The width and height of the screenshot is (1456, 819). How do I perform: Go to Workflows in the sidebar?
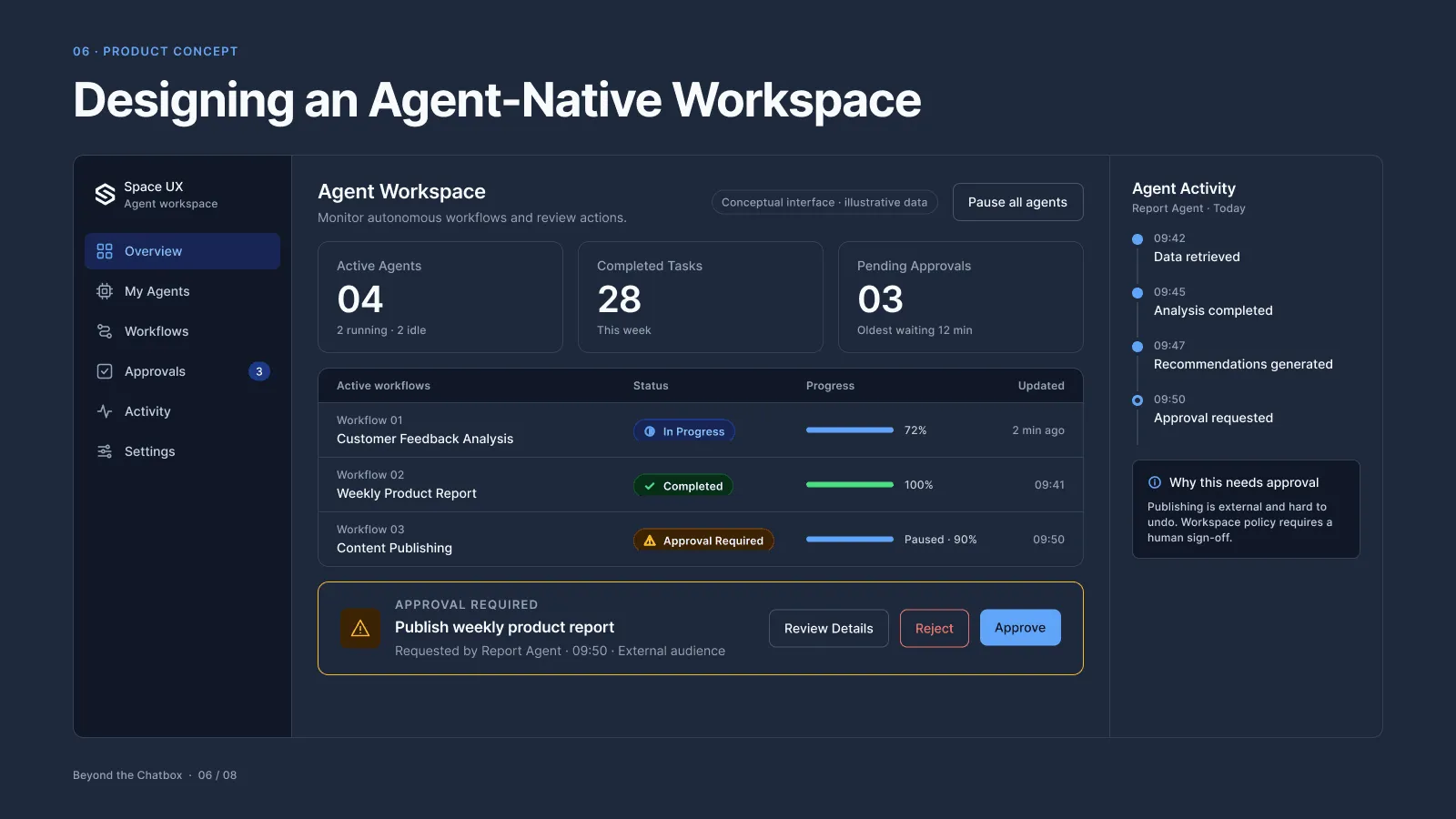(182, 331)
